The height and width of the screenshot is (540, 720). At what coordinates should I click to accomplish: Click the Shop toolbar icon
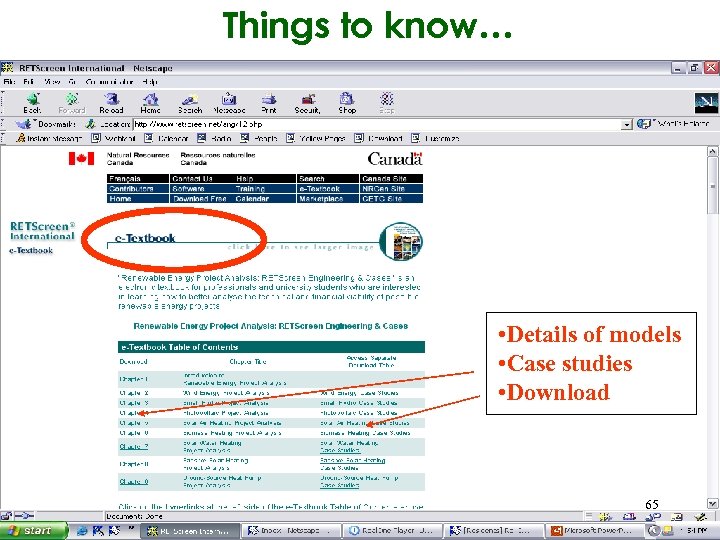(347, 102)
